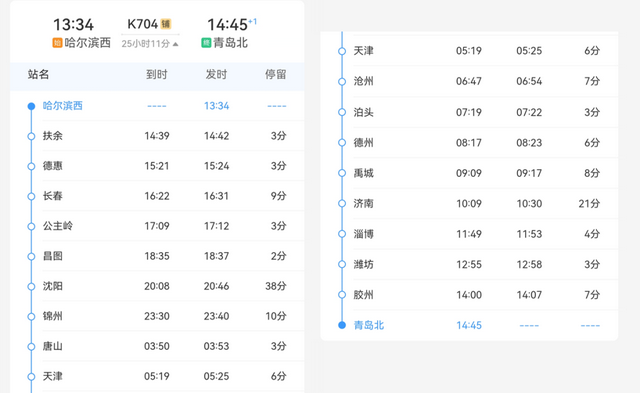Viewport: 640px width, 393px height.
Task: Click the blue 13:34 departure in 哈尔滨西 row
Action: 216,106
